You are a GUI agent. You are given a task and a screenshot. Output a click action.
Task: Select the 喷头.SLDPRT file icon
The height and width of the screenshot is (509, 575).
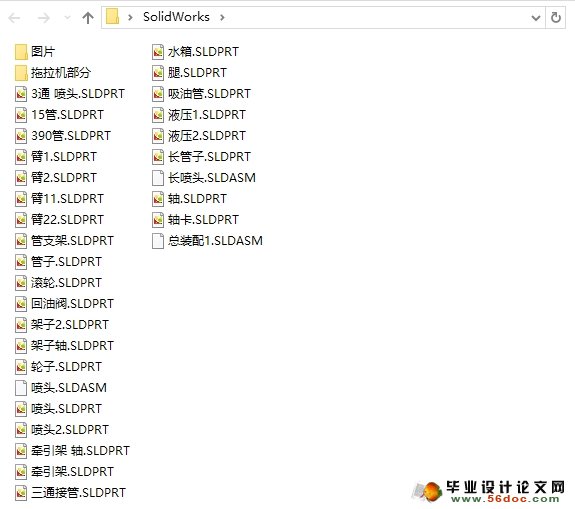pyautogui.click(x=21, y=409)
